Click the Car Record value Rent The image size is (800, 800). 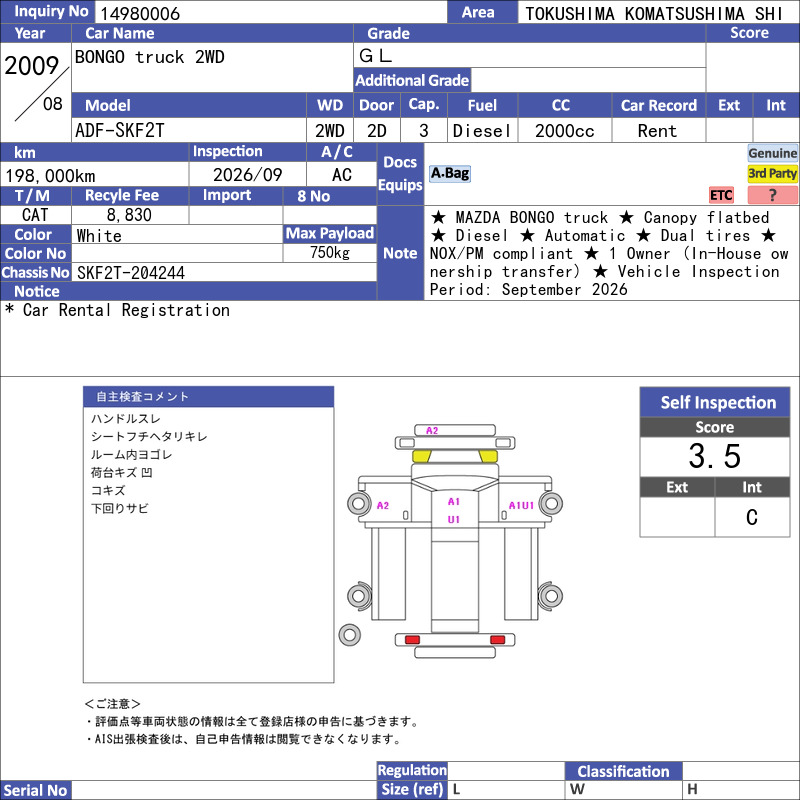pyautogui.click(x=657, y=131)
